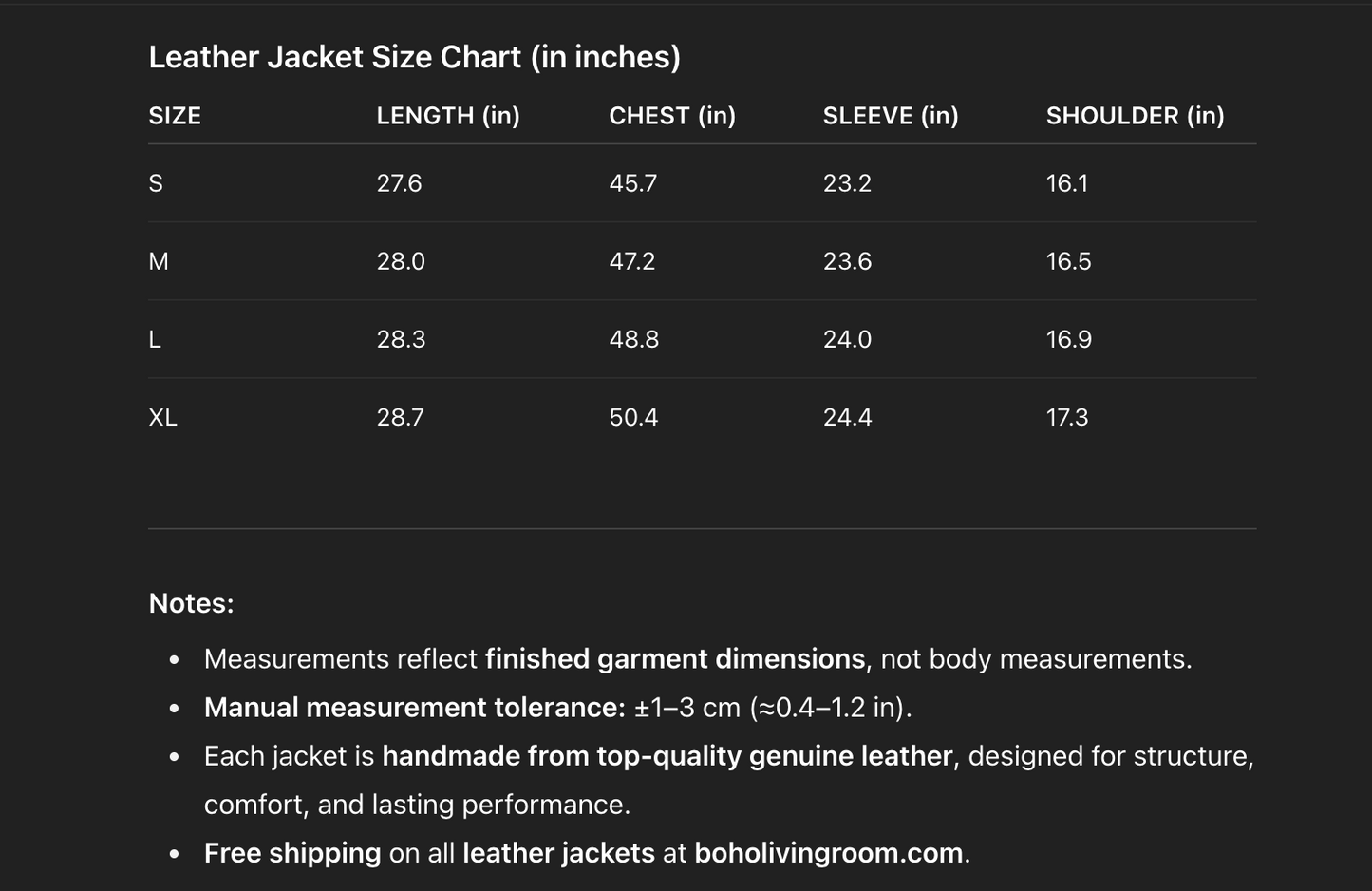
Task: Click the bold 'Free shipping' text
Action: coord(291,852)
